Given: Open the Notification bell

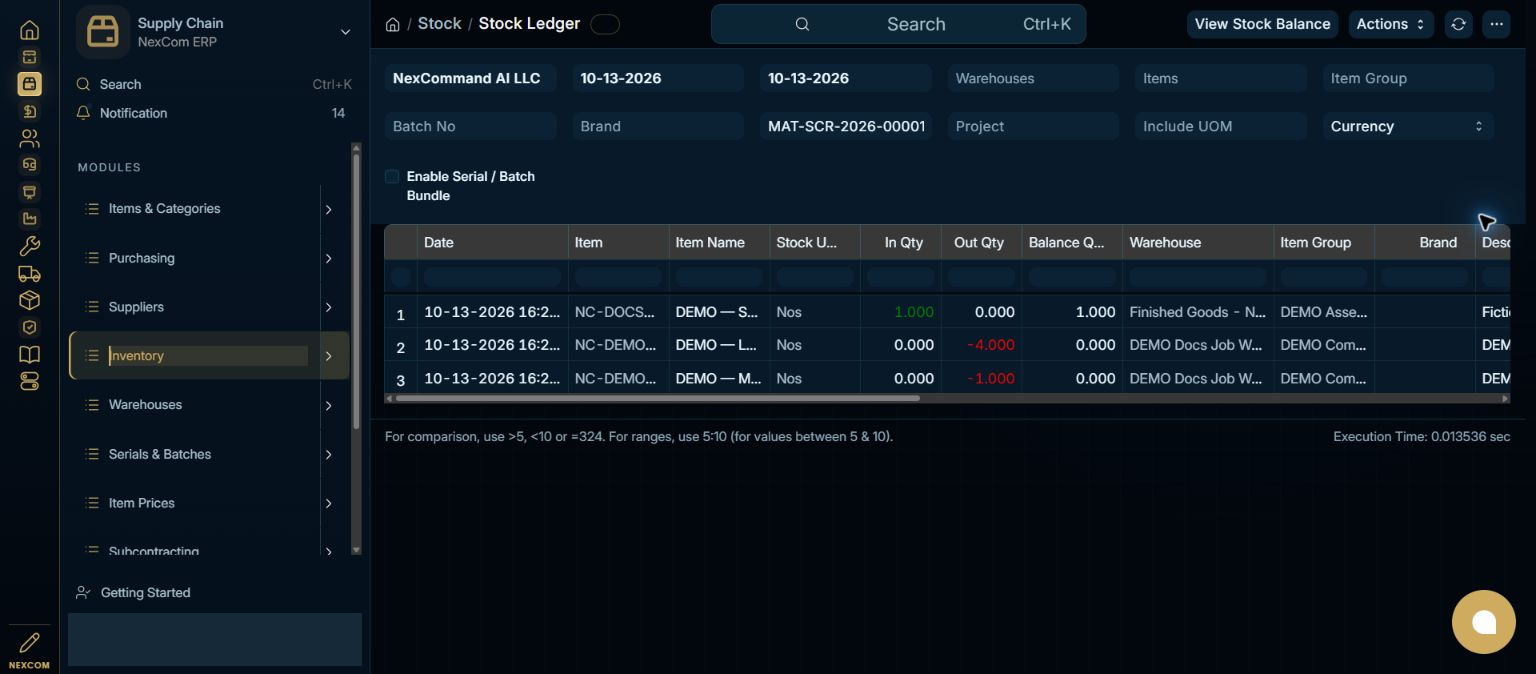Looking at the screenshot, I should (x=84, y=113).
